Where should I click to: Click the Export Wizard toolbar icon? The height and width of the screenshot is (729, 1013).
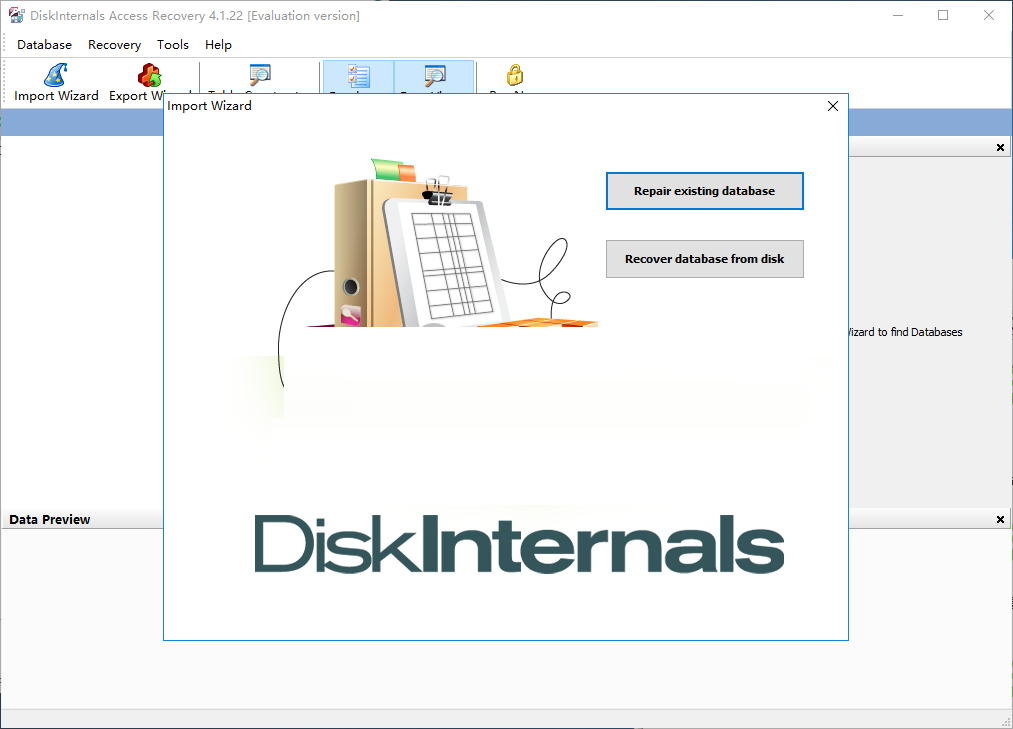pyautogui.click(x=150, y=76)
